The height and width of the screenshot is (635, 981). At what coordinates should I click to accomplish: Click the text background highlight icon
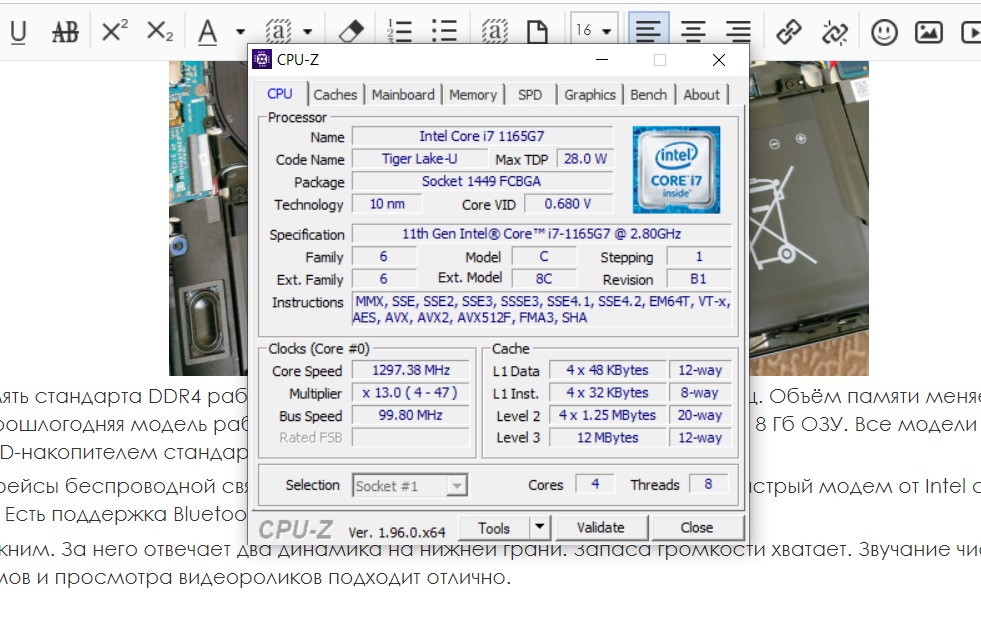(278, 31)
